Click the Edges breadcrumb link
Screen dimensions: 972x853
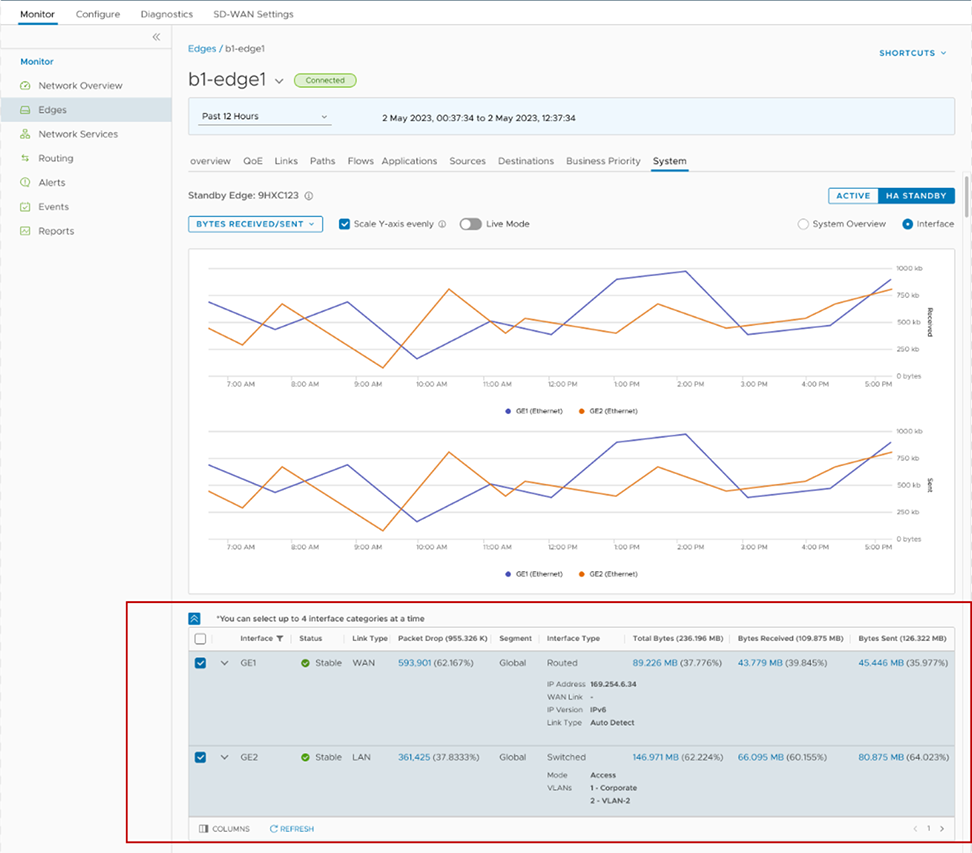(202, 48)
